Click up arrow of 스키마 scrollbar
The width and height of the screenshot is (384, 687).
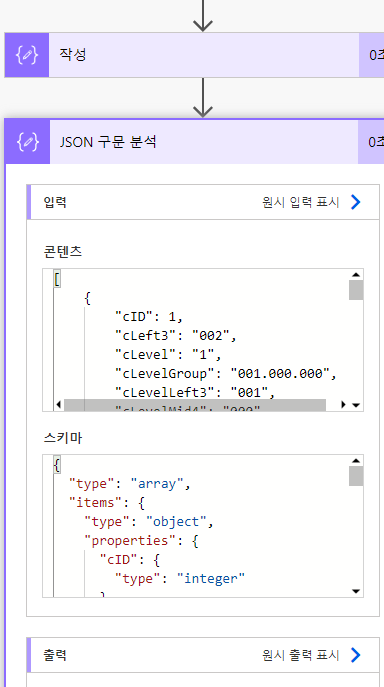click(x=356, y=460)
